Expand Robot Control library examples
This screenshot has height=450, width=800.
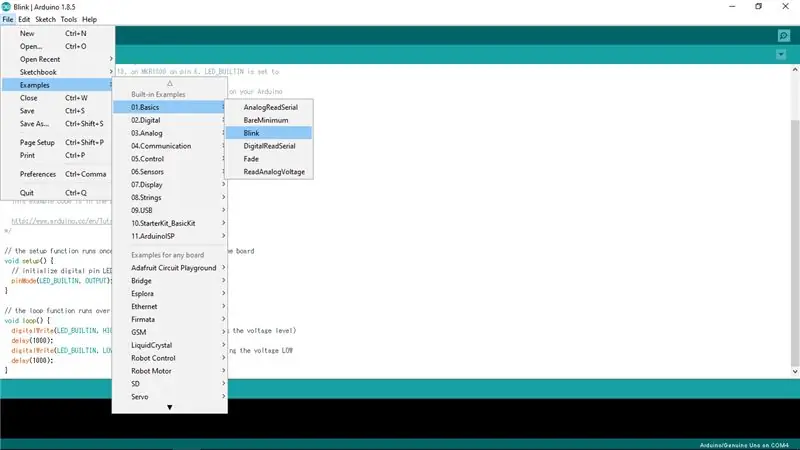169,358
